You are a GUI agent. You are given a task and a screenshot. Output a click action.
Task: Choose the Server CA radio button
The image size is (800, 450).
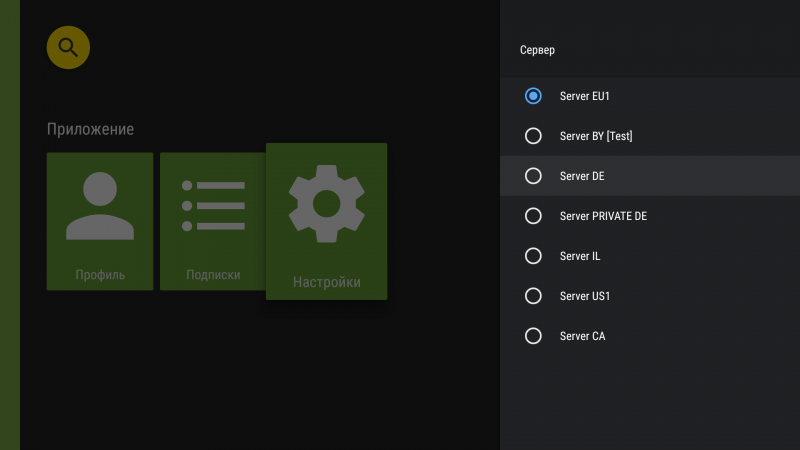tap(533, 336)
